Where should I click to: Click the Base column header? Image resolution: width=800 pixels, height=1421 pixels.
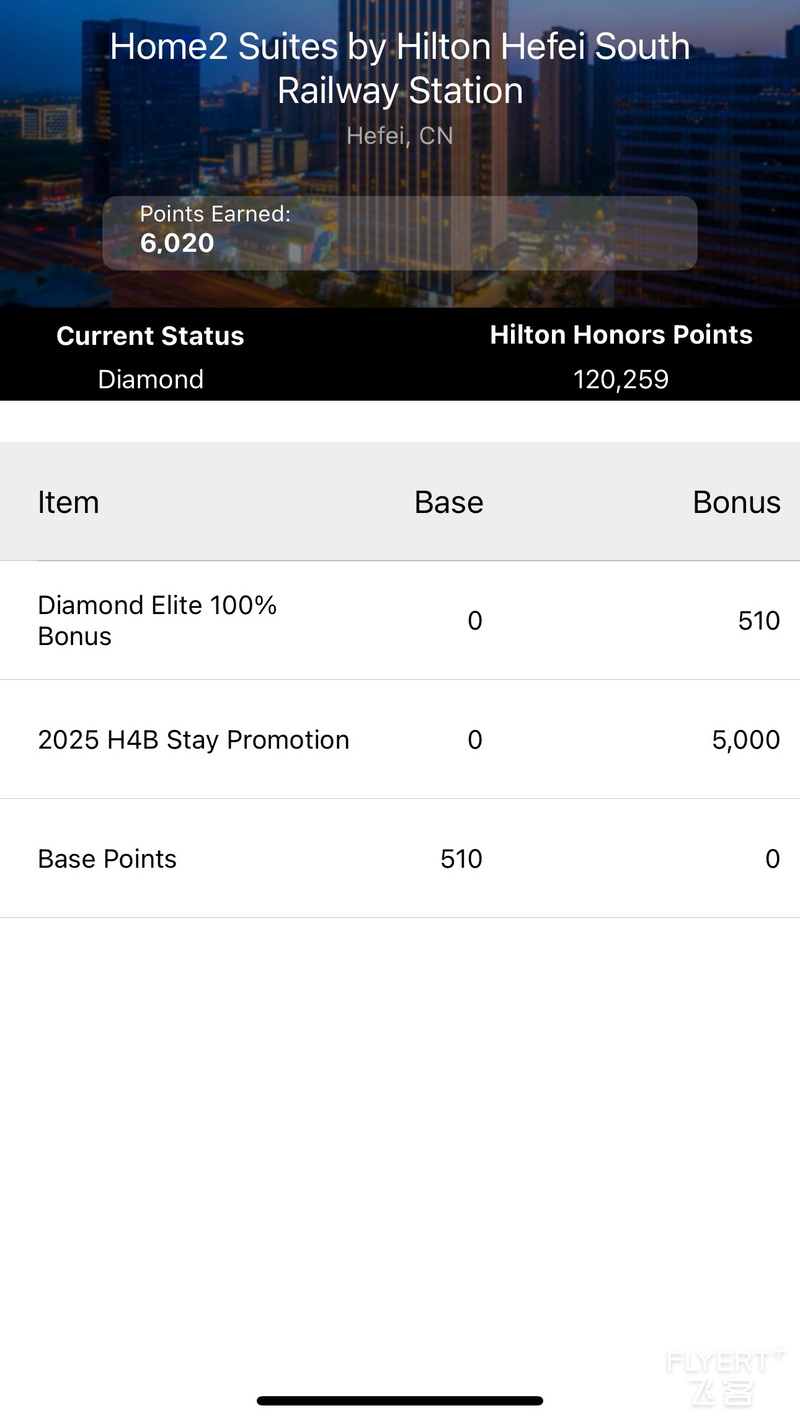coord(449,502)
